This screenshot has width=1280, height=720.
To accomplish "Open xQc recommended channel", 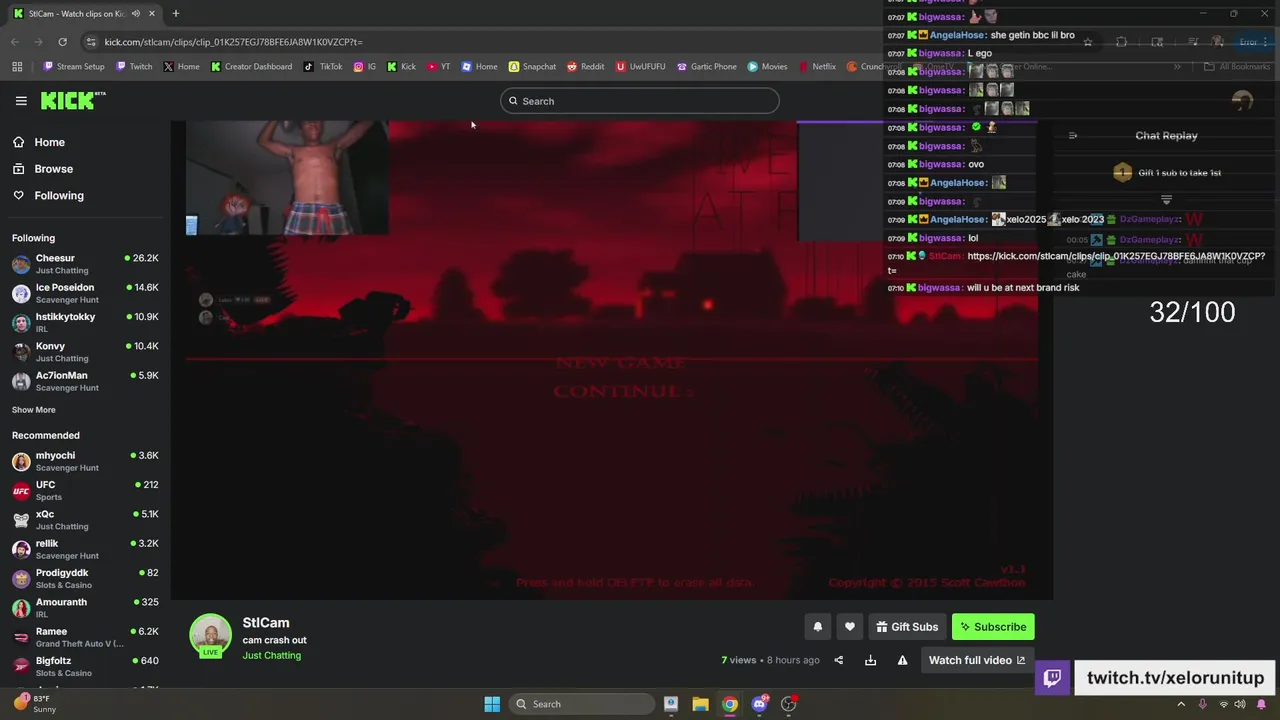I will tap(85, 520).
